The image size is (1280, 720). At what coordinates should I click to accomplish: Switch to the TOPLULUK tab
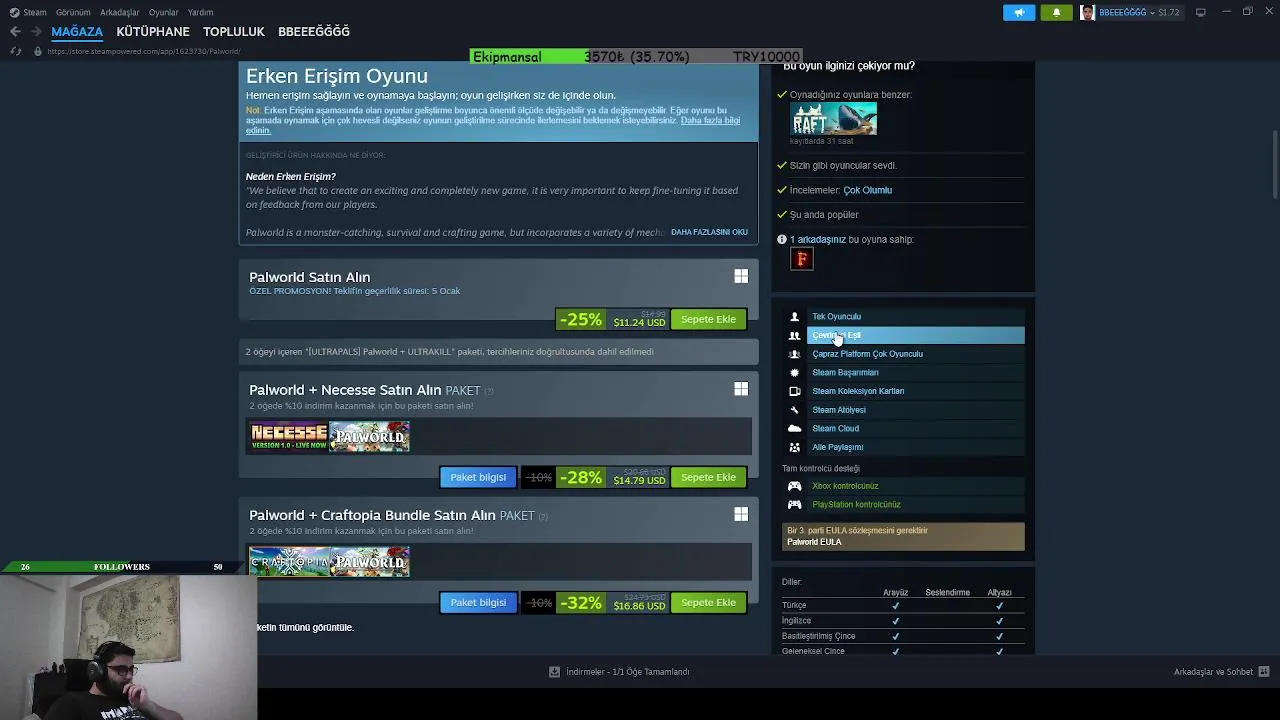coord(234,32)
